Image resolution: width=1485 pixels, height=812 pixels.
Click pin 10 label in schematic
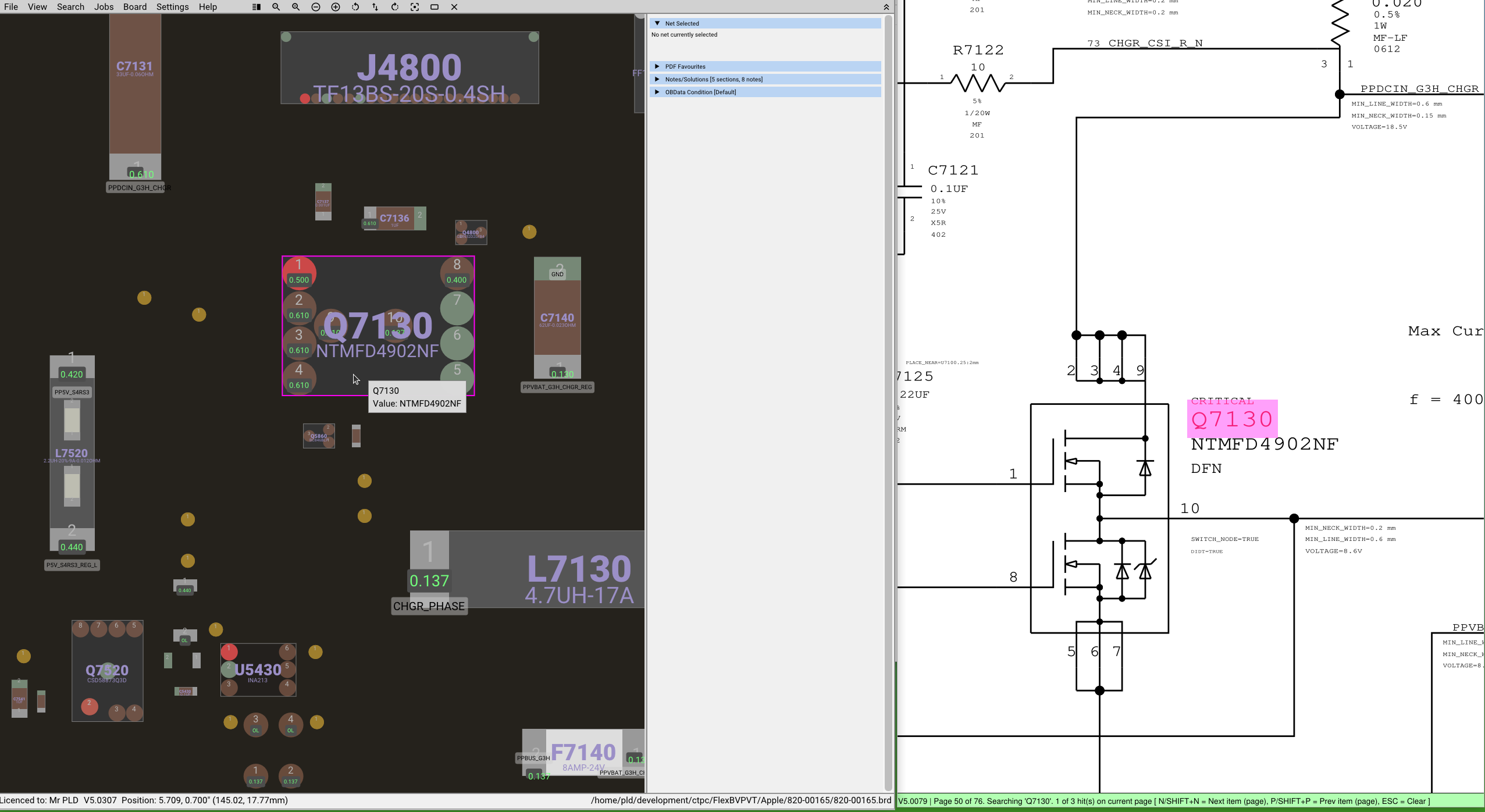coord(1190,508)
